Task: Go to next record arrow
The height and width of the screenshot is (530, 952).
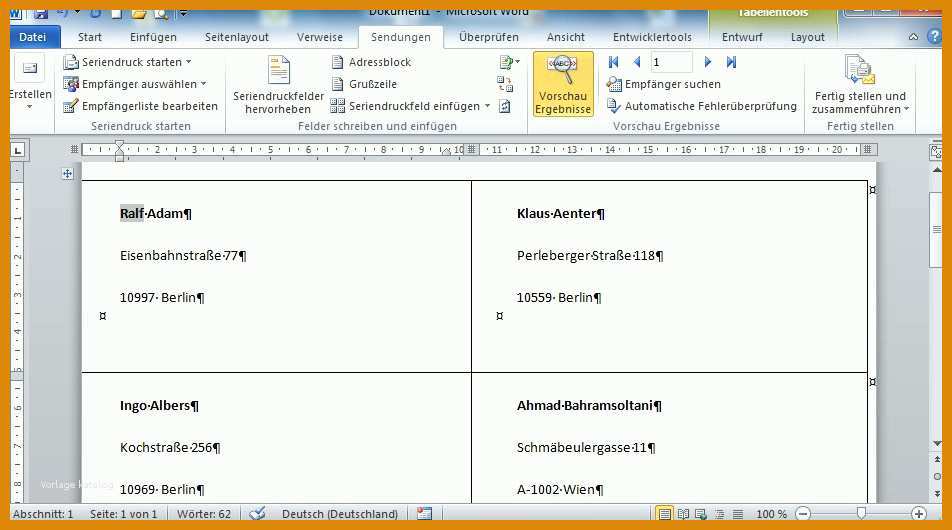Action: point(707,62)
